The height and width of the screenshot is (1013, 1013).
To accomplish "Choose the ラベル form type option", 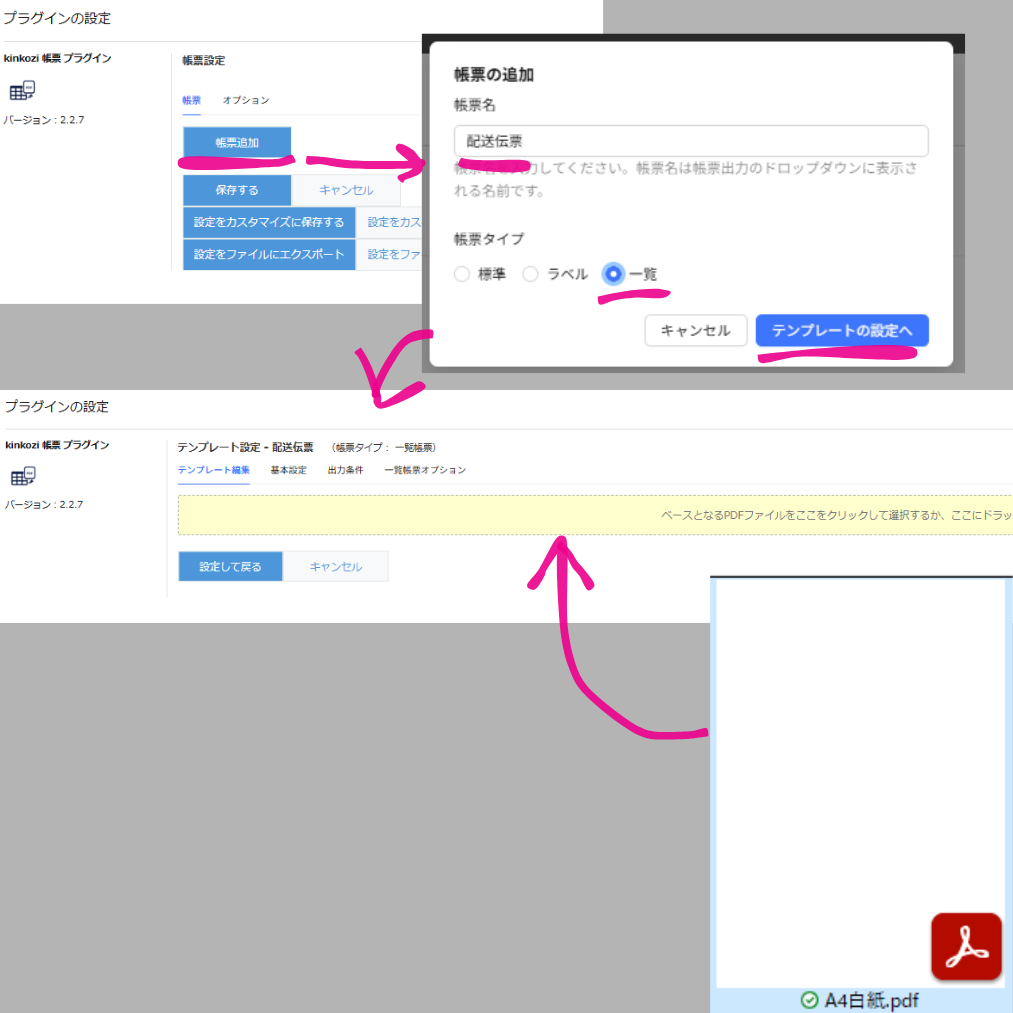I will (x=531, y=274).
